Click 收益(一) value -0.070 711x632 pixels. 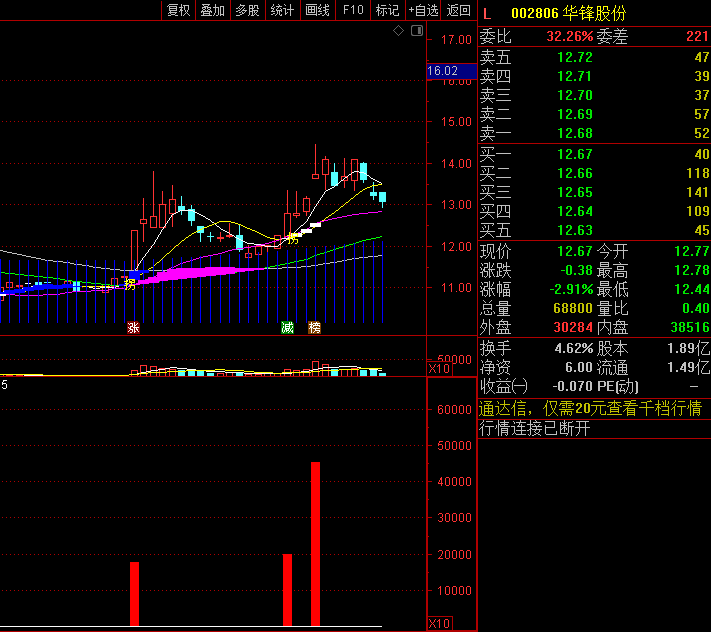pyautogui.click(x=573, y=387)
